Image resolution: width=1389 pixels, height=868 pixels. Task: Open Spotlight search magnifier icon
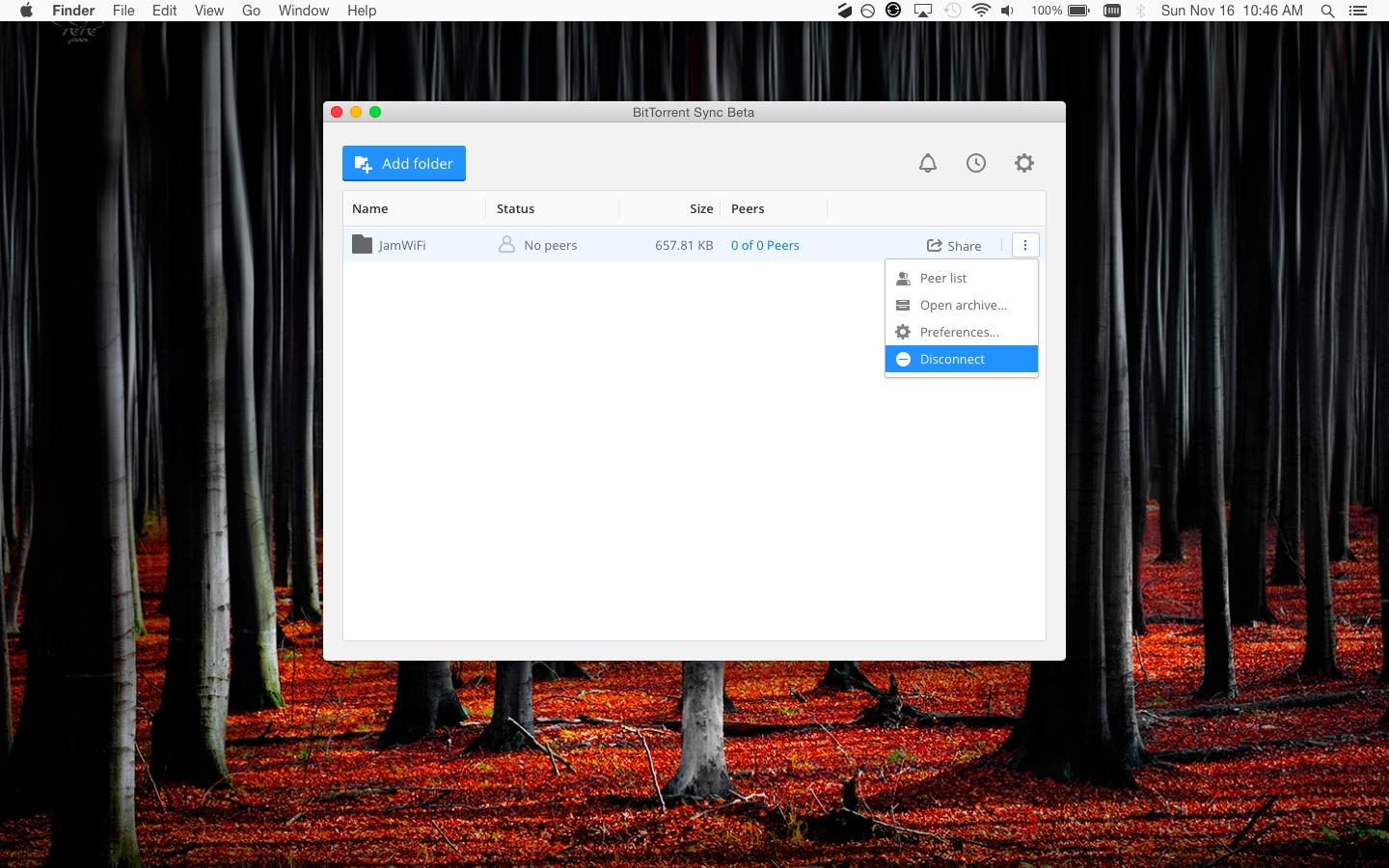pos(1327,11)
